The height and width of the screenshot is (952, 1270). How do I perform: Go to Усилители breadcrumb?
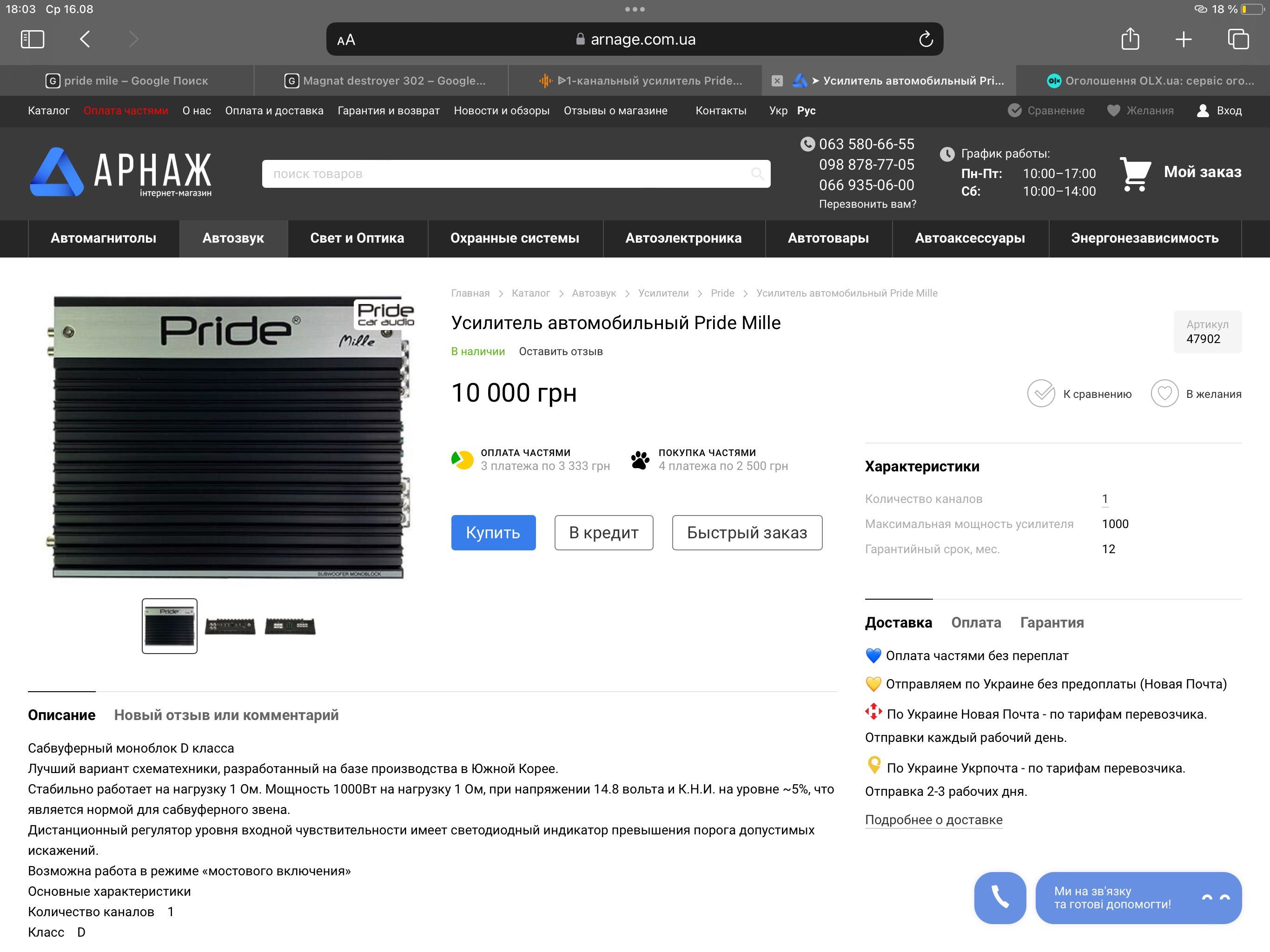(x=663, y=293)
